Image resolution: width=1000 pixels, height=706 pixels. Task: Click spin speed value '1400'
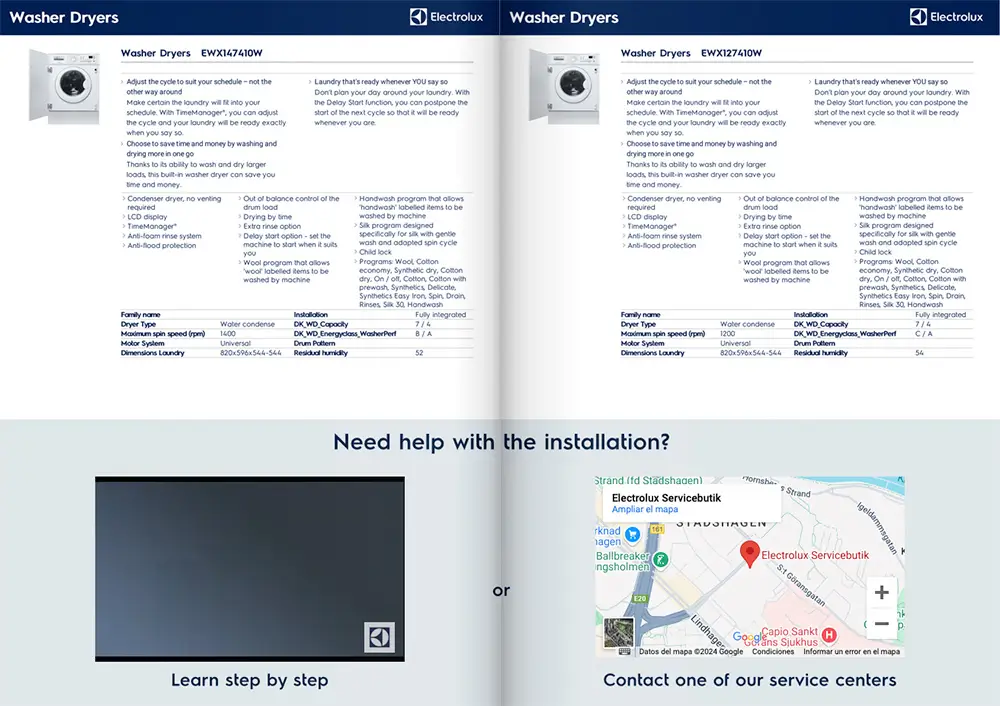(228, 334)
